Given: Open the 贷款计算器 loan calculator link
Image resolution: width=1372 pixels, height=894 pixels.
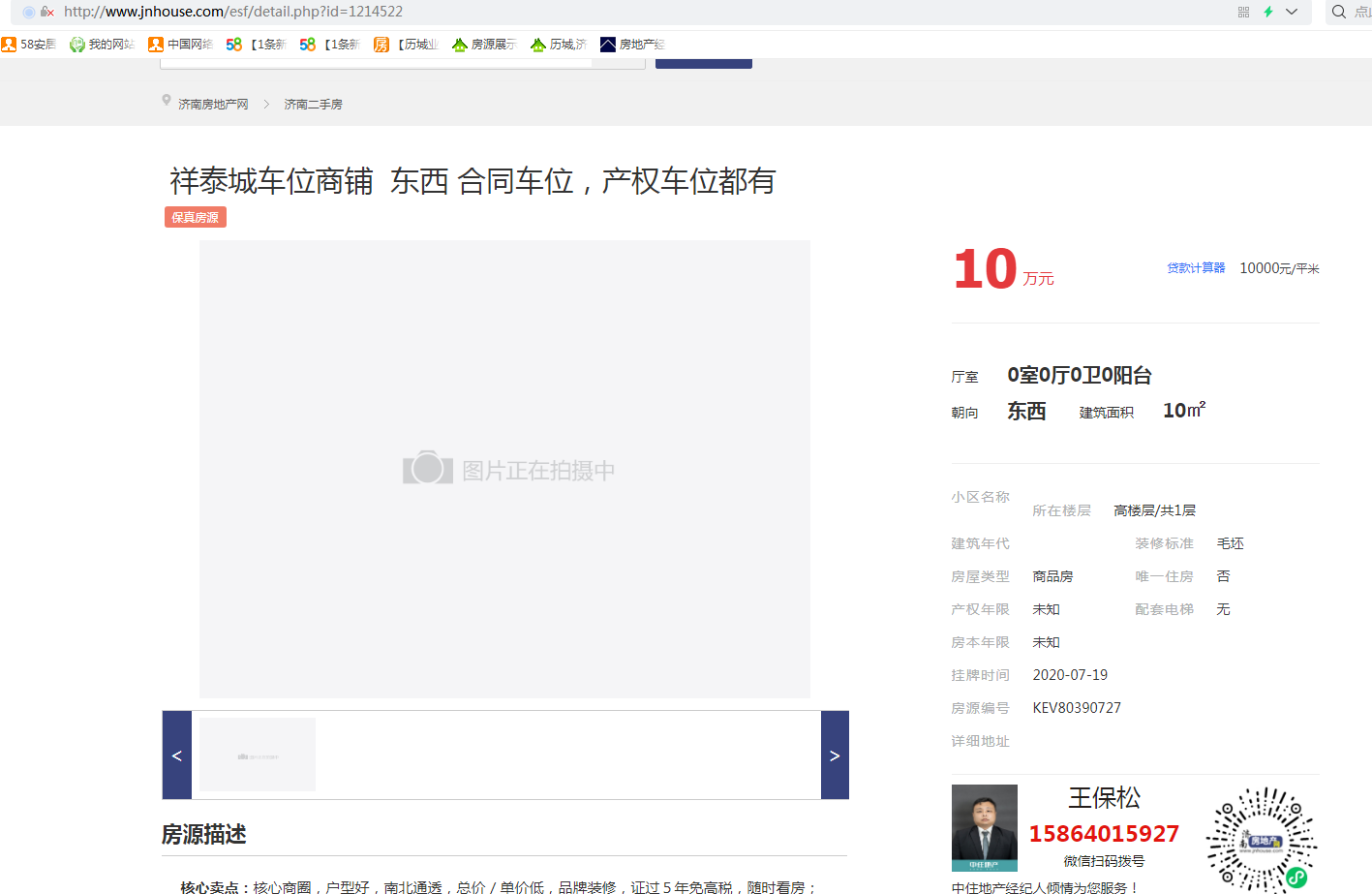Looking at the screenshot, I should click(x=1195, y=268).
